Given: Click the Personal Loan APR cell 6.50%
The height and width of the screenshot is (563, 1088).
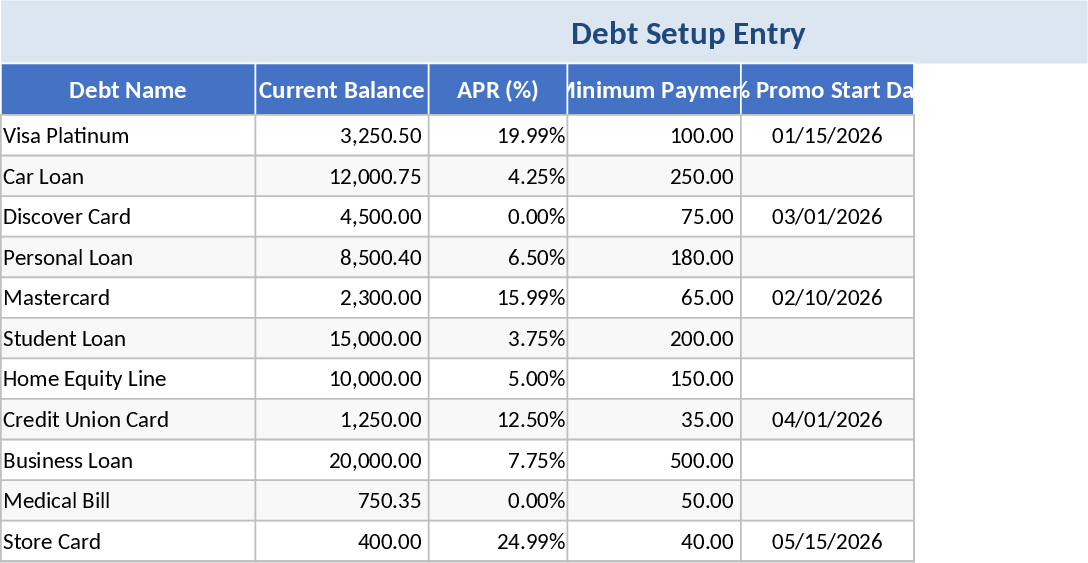Looking at the screenshot, I should [498, 258].
